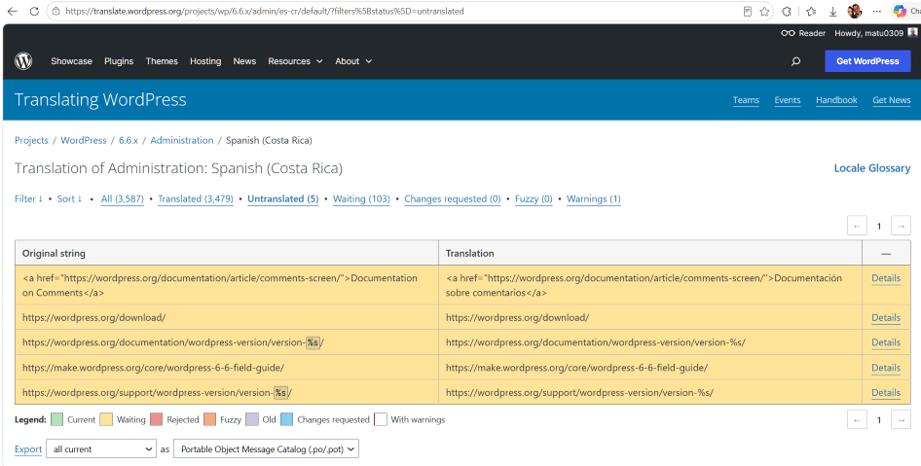This screenshot has width=921, height=466.
Task: Show Fuzzy (0) strings
Action: tap(533, 199)
